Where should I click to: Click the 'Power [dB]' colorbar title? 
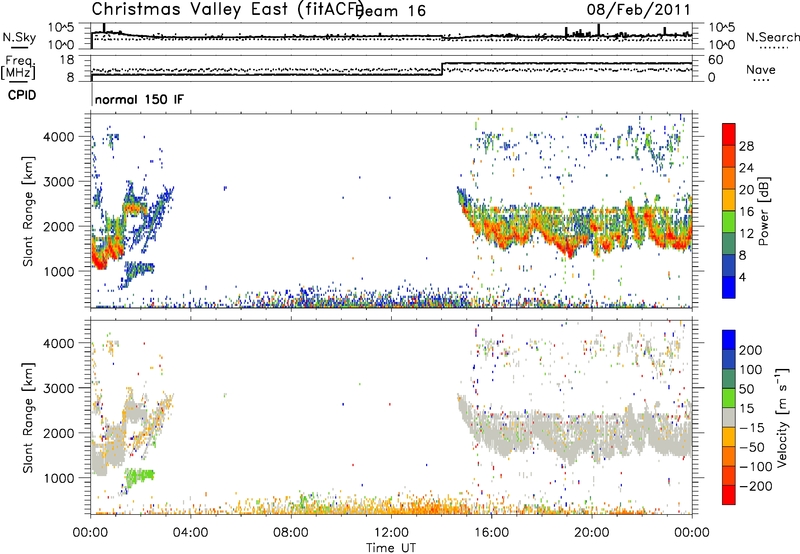click(764, 211)
